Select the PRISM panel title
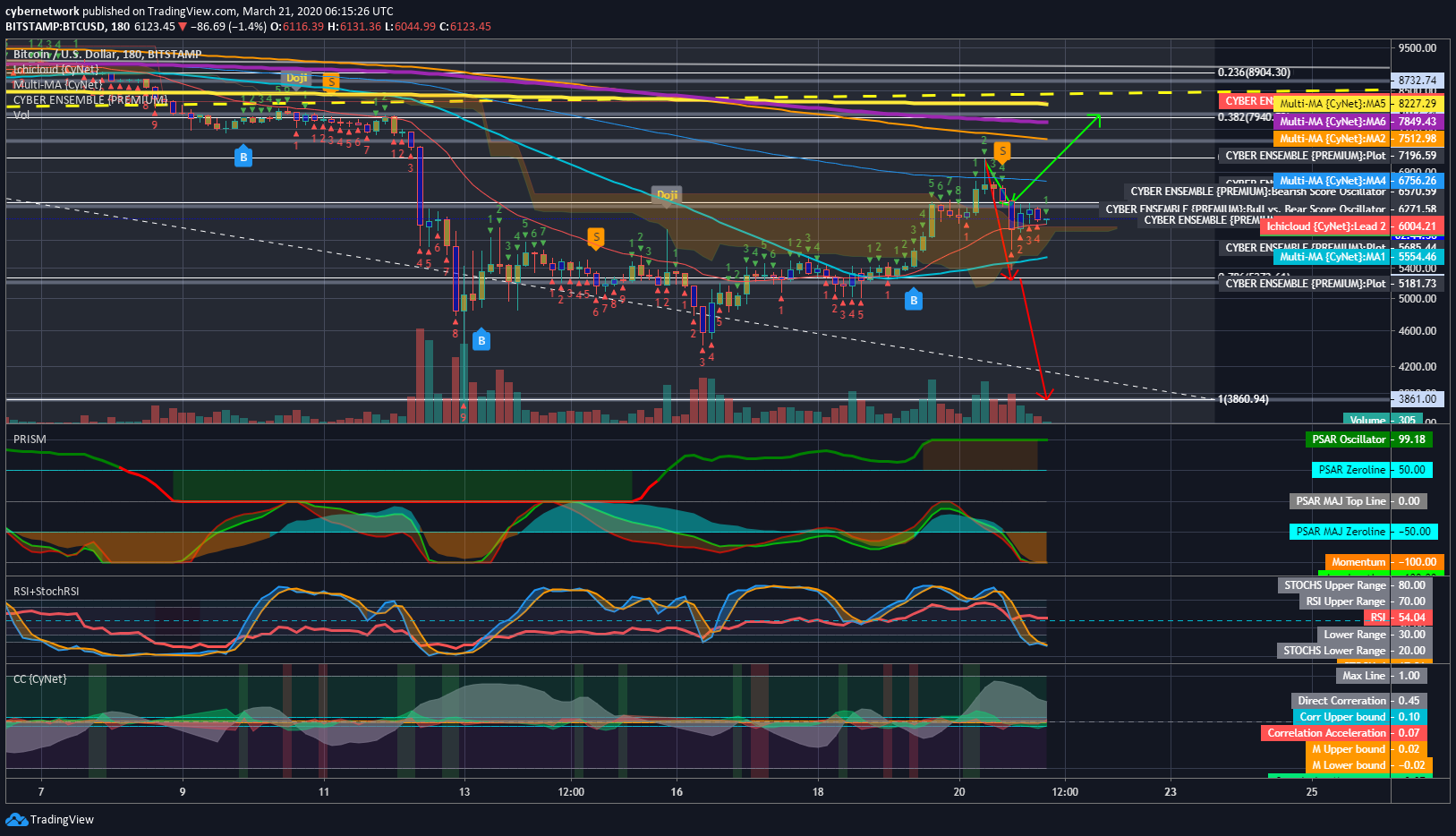 pyautogui.click(x=30, y=439)
